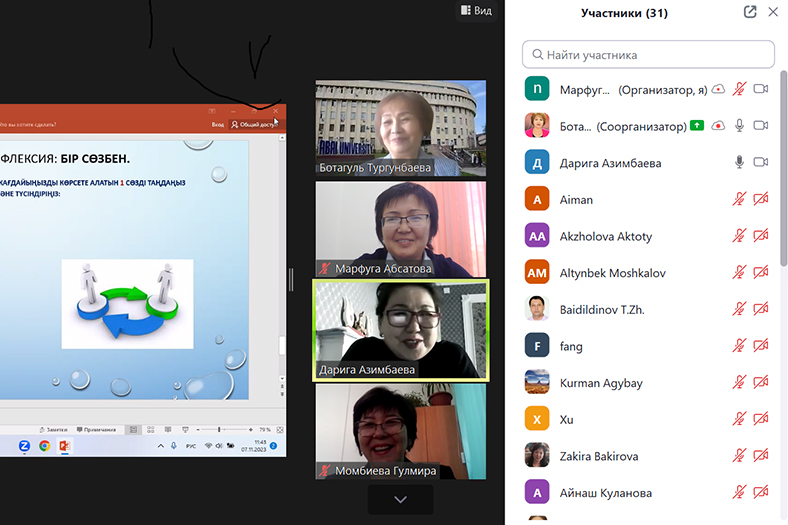Click Дарига Азимбаева's microphone icon in list

coord(739,162)
